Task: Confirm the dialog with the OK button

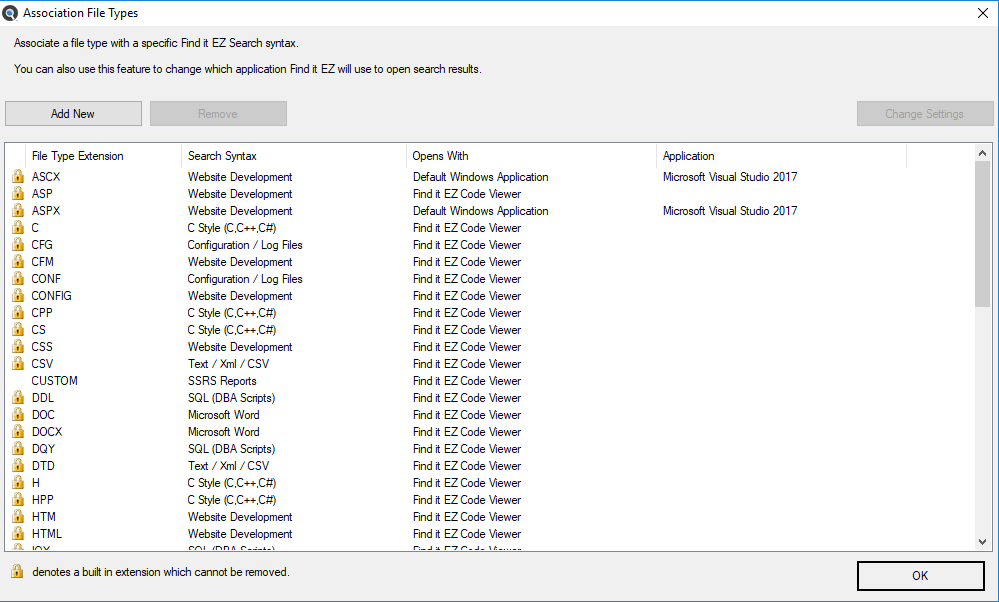Action: coord(920,575)
